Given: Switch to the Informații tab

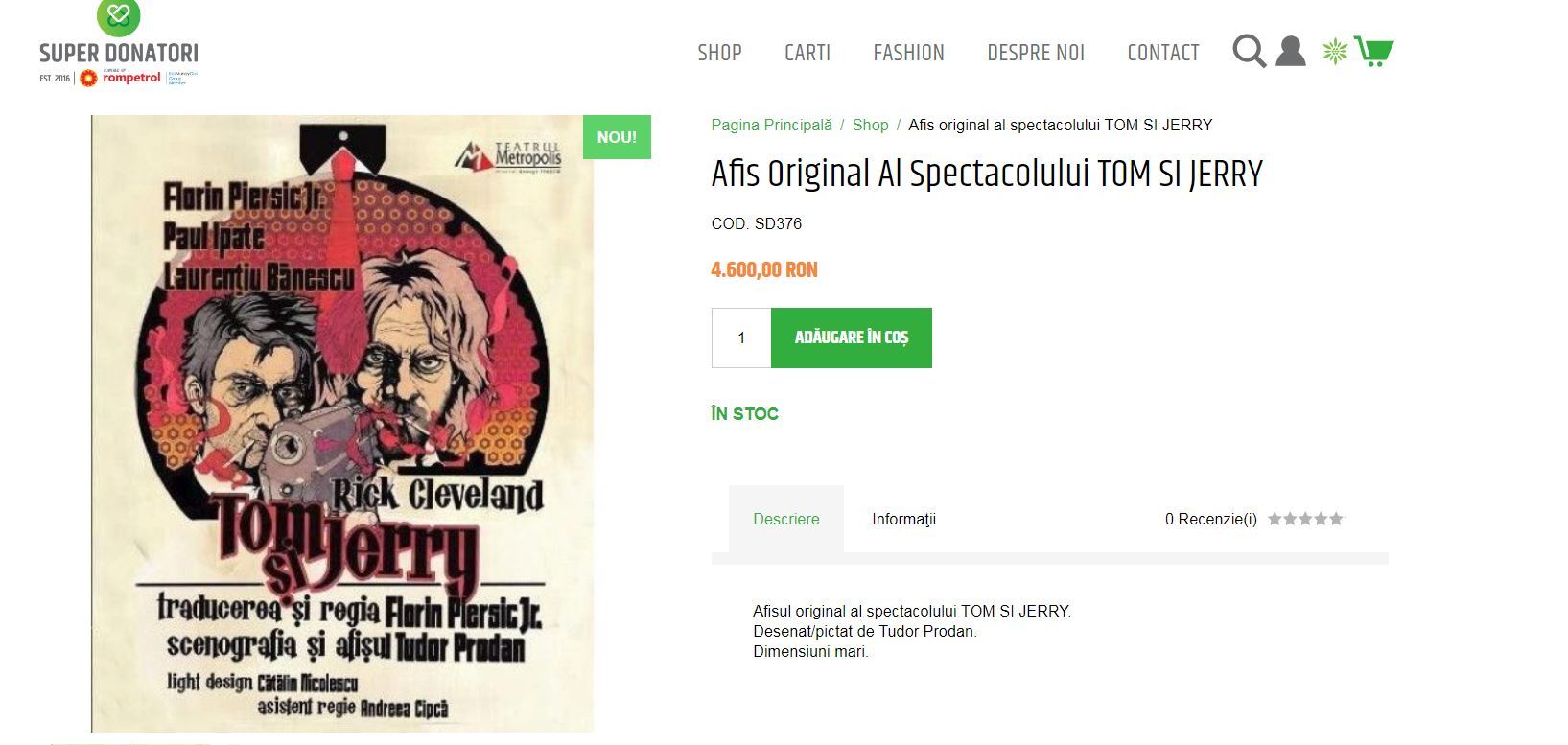Looking at the screenshot, I should click(903, 519).
